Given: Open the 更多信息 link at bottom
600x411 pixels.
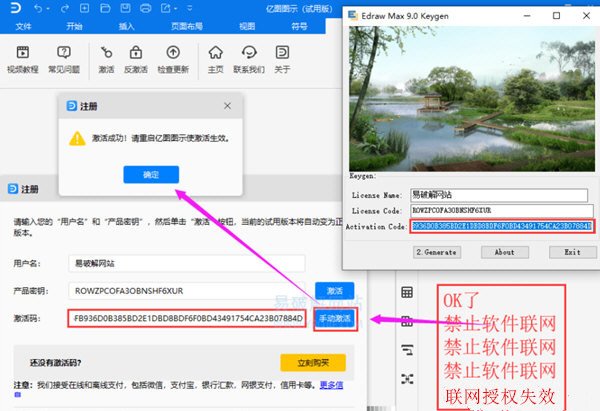Looking at the screenshot, I should click(x=331, y=384).
